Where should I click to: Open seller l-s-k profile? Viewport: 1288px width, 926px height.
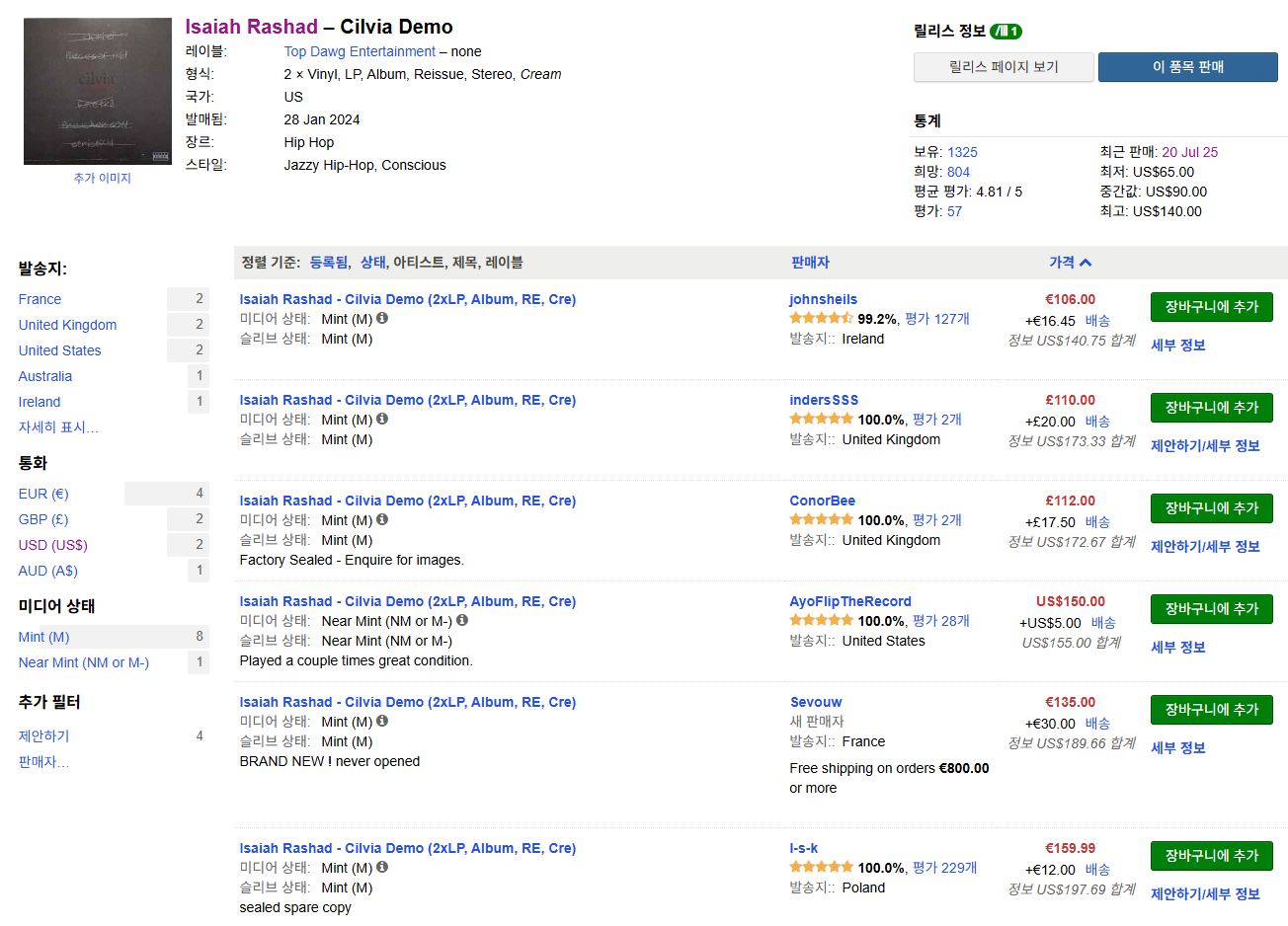click(x=803, y=848)
